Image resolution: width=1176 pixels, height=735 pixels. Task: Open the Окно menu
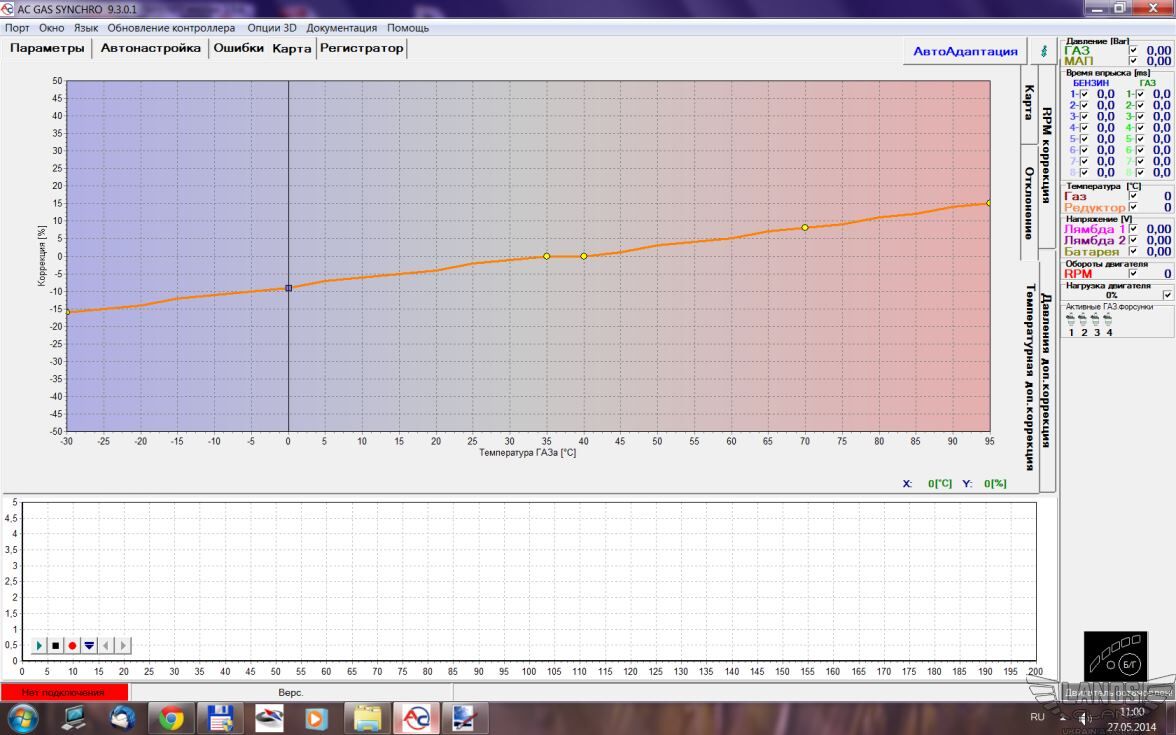[51, 28]
